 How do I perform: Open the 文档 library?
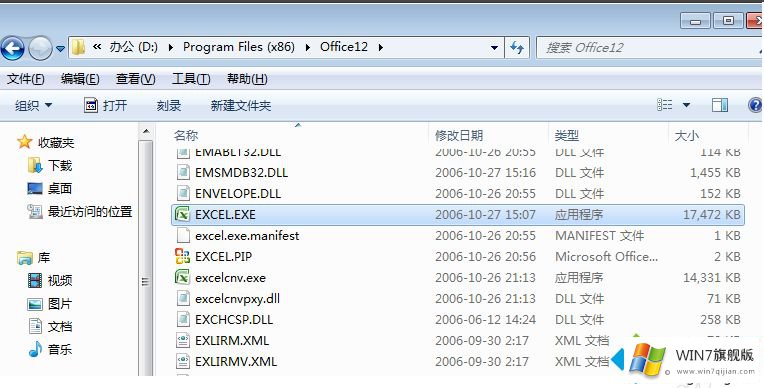[x=60, y=327]
